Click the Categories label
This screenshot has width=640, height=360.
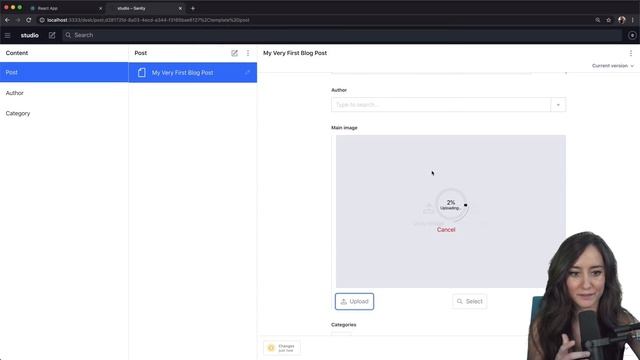[344, 325]
